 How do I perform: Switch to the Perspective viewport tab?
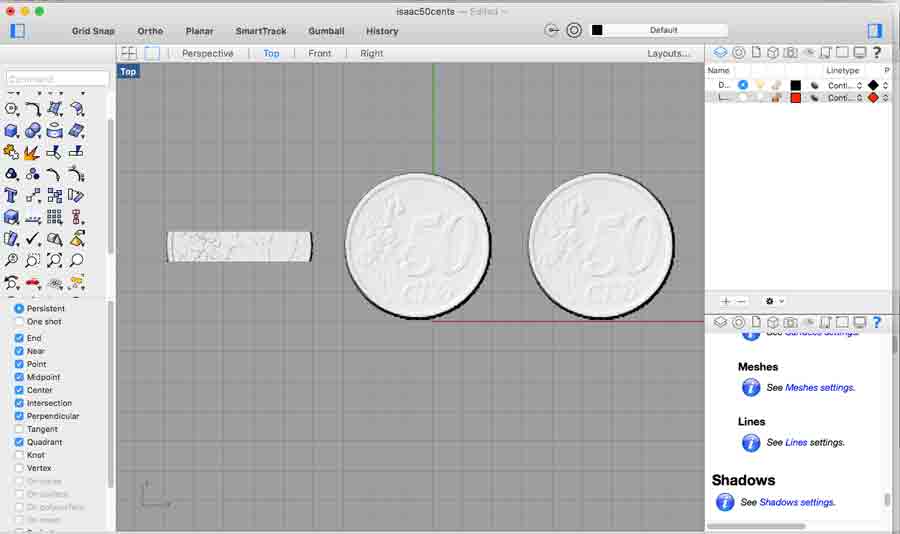click(207, 53)
